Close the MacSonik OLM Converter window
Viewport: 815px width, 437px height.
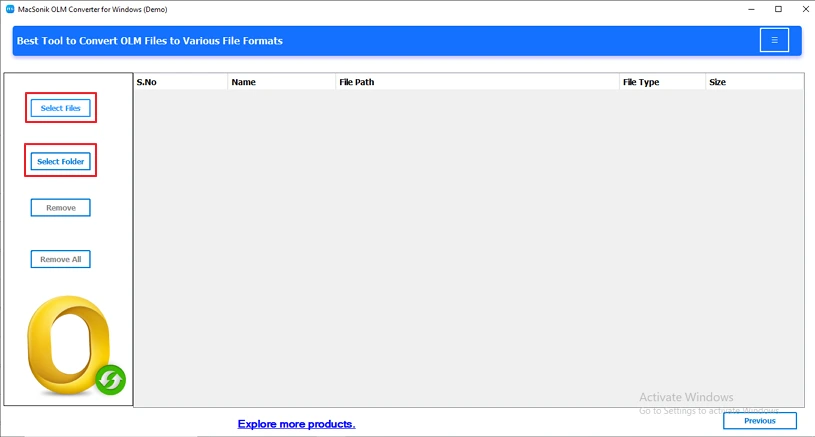click(x=805, y=9)
